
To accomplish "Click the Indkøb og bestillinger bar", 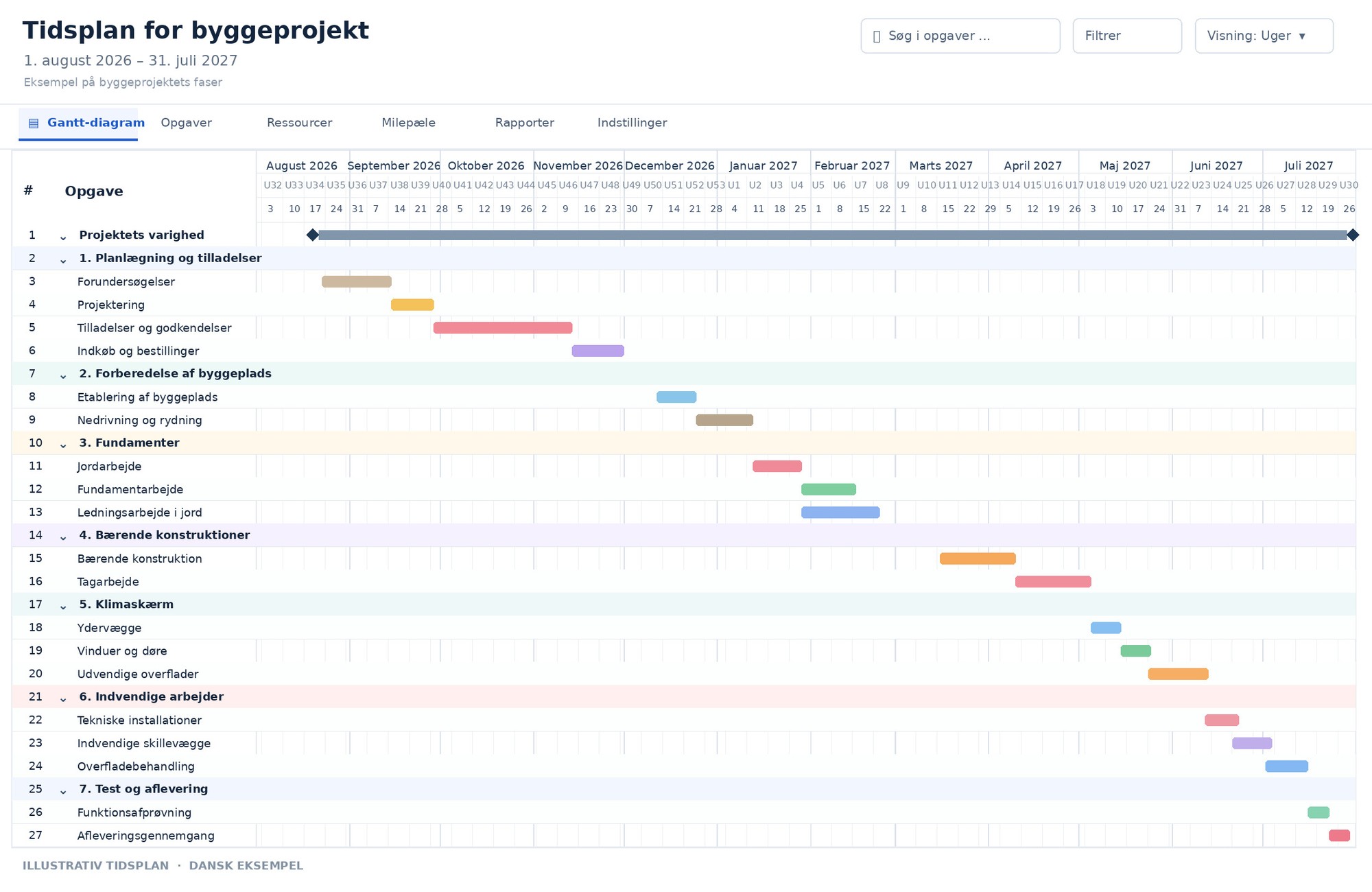I will 598,351.
